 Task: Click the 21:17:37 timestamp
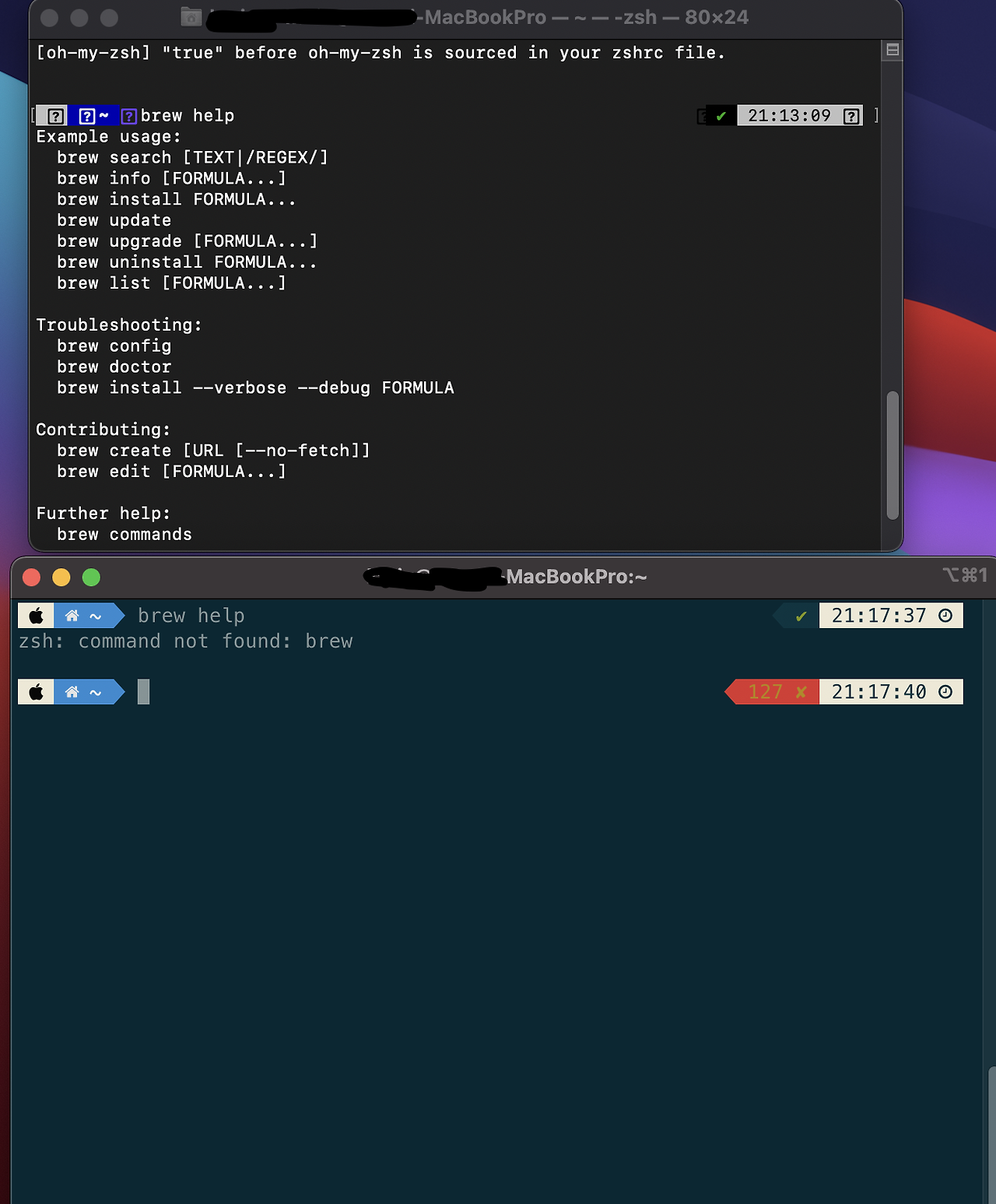click(879, 616)
